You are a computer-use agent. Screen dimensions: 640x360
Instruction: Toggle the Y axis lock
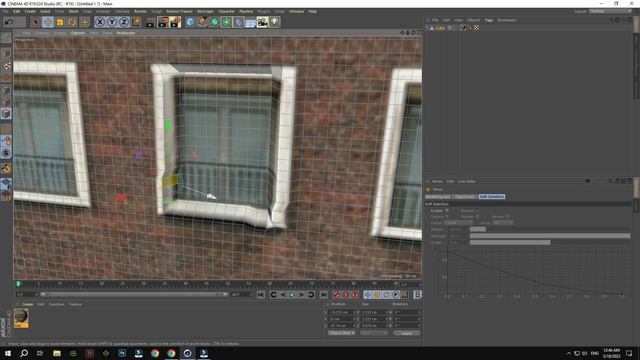click(x=112, y=22)
